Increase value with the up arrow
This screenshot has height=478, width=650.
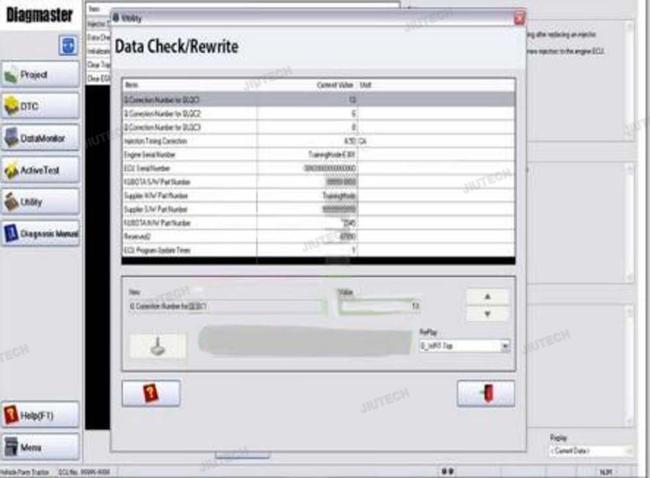point(487,297)
